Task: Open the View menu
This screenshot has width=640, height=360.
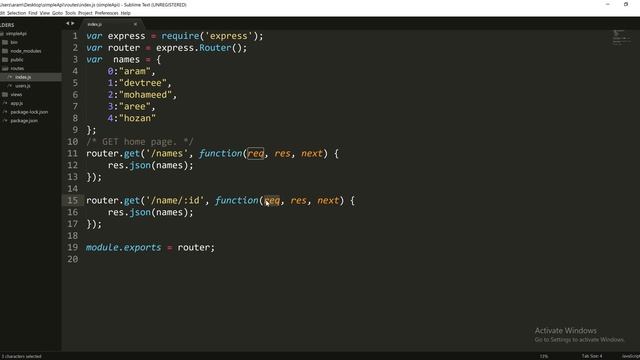Action: (44, 13)
